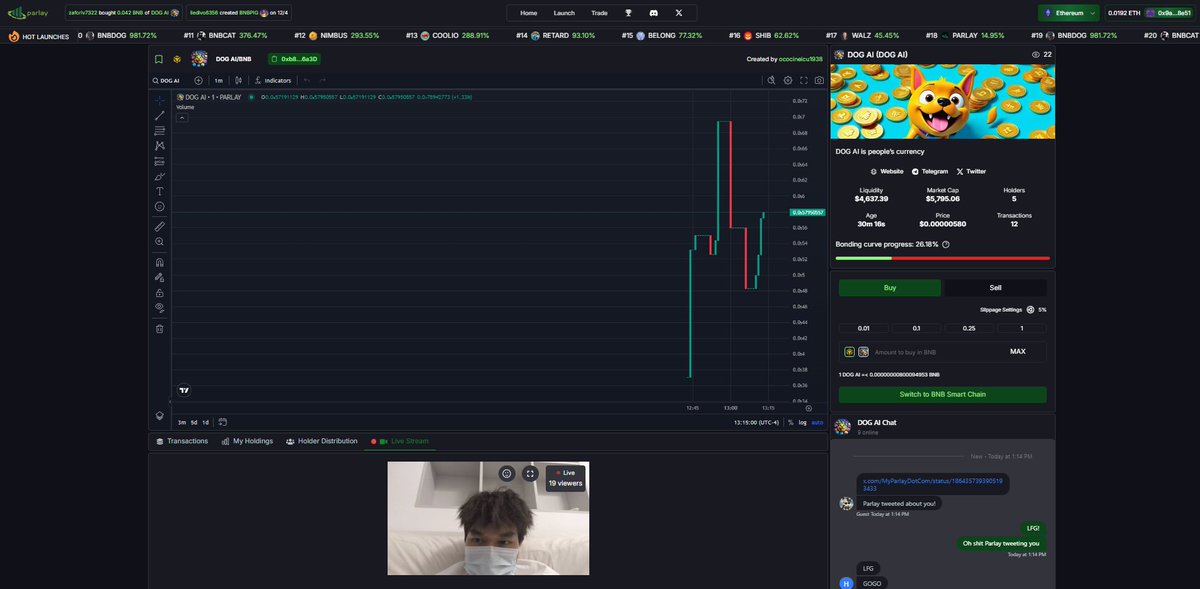Open the candlestick chart style menu
The width and height of the screenshot is (1200, 589).
(x=238, y=80)
